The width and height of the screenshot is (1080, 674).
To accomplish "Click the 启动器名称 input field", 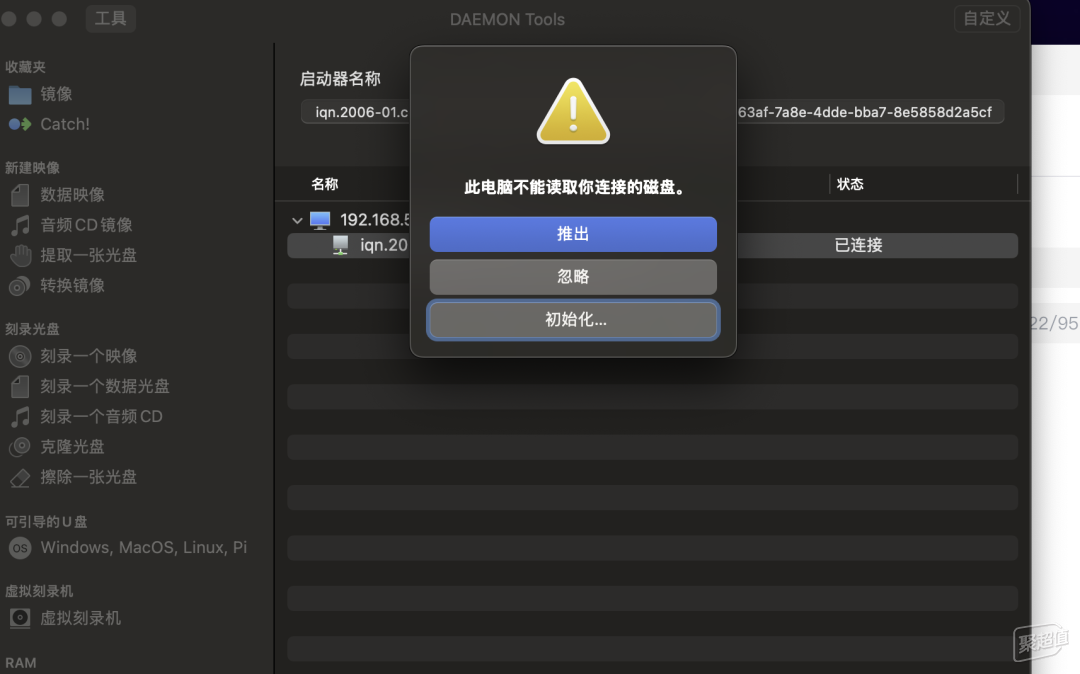I will tap(652, 112).
